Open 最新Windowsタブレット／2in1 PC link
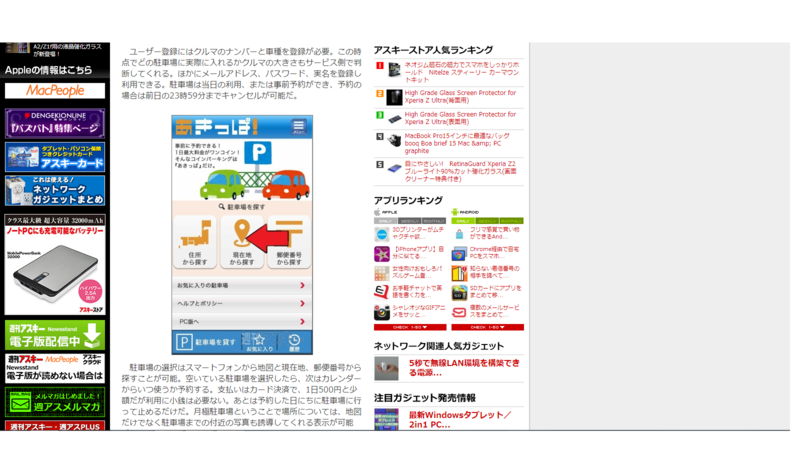800x450 pixels. (x=460, y=419)
